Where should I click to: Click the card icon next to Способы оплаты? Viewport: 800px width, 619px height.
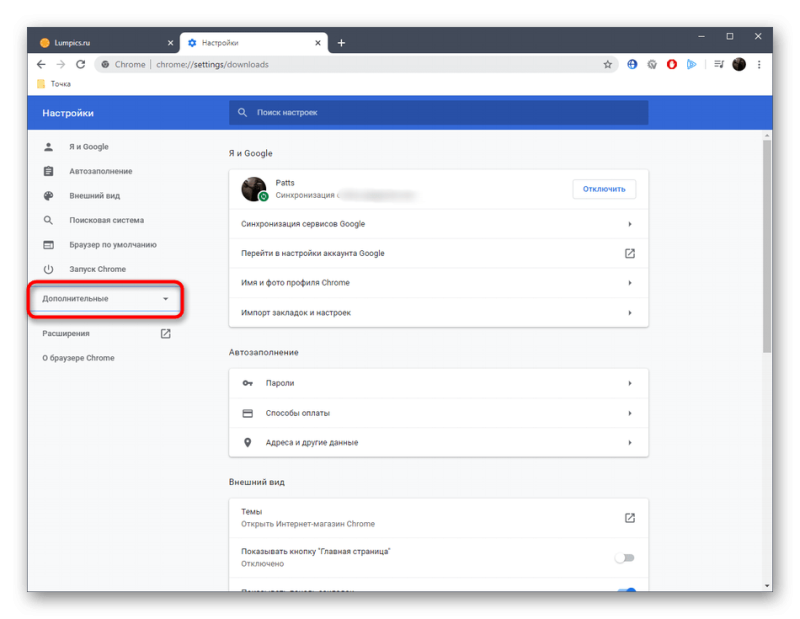click(x=247, y=413)
